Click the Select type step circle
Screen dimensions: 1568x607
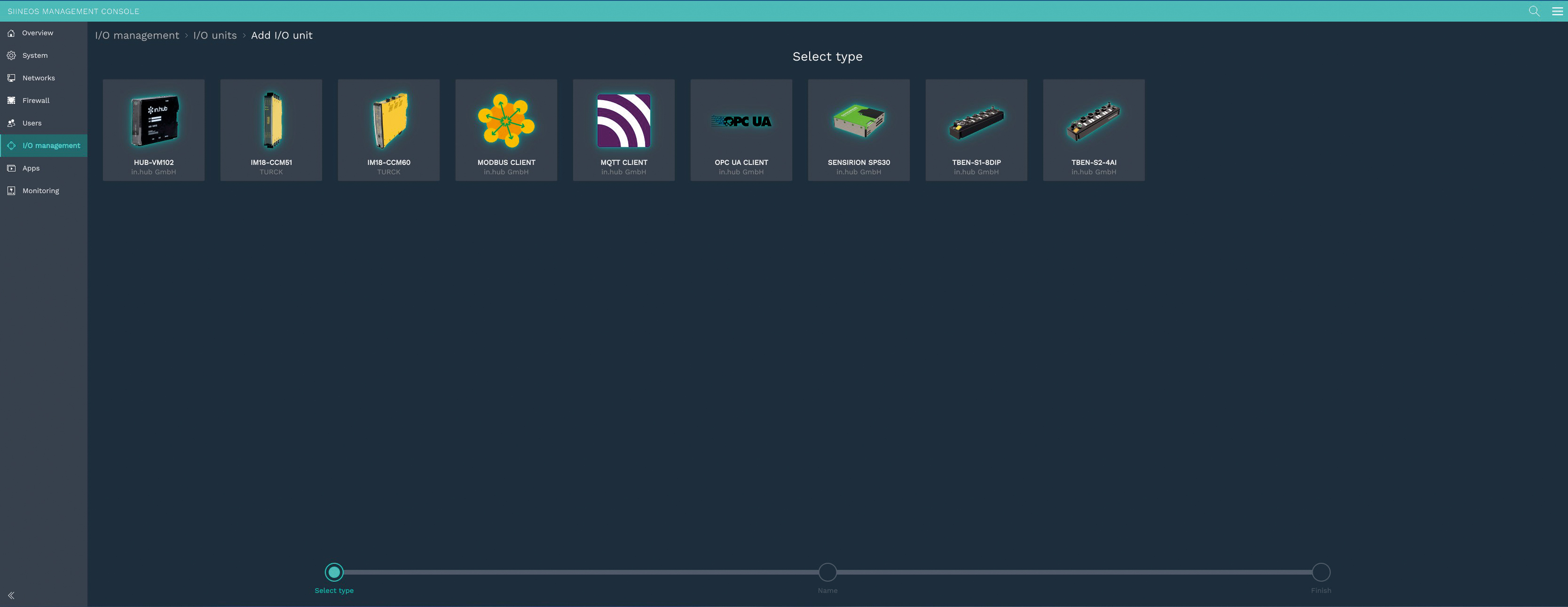[334, 572]
